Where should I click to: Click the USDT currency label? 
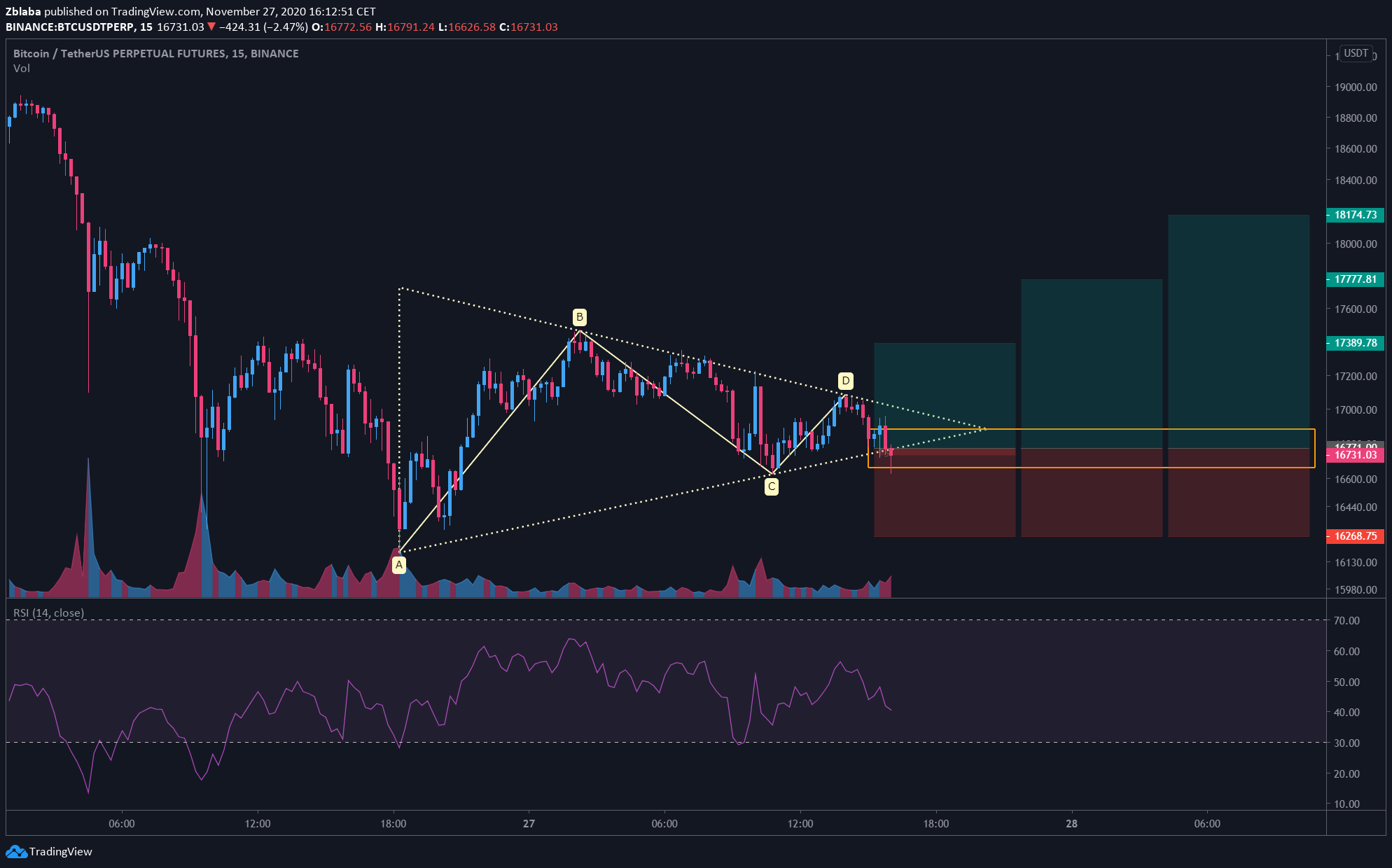pyautogui.click(x=1356, y=53)
